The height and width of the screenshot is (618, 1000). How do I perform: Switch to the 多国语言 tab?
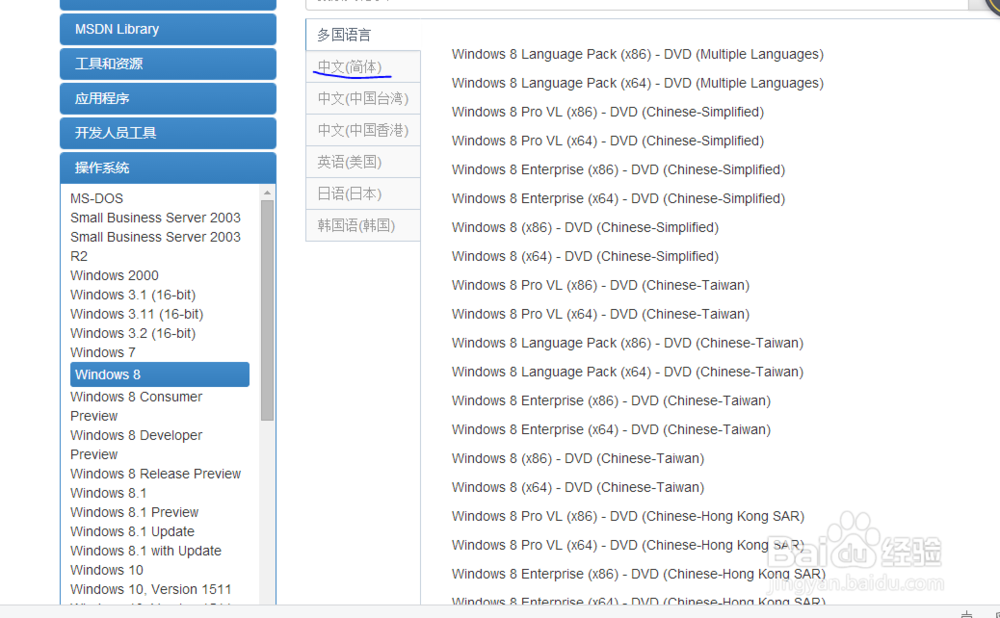[363, 35]
